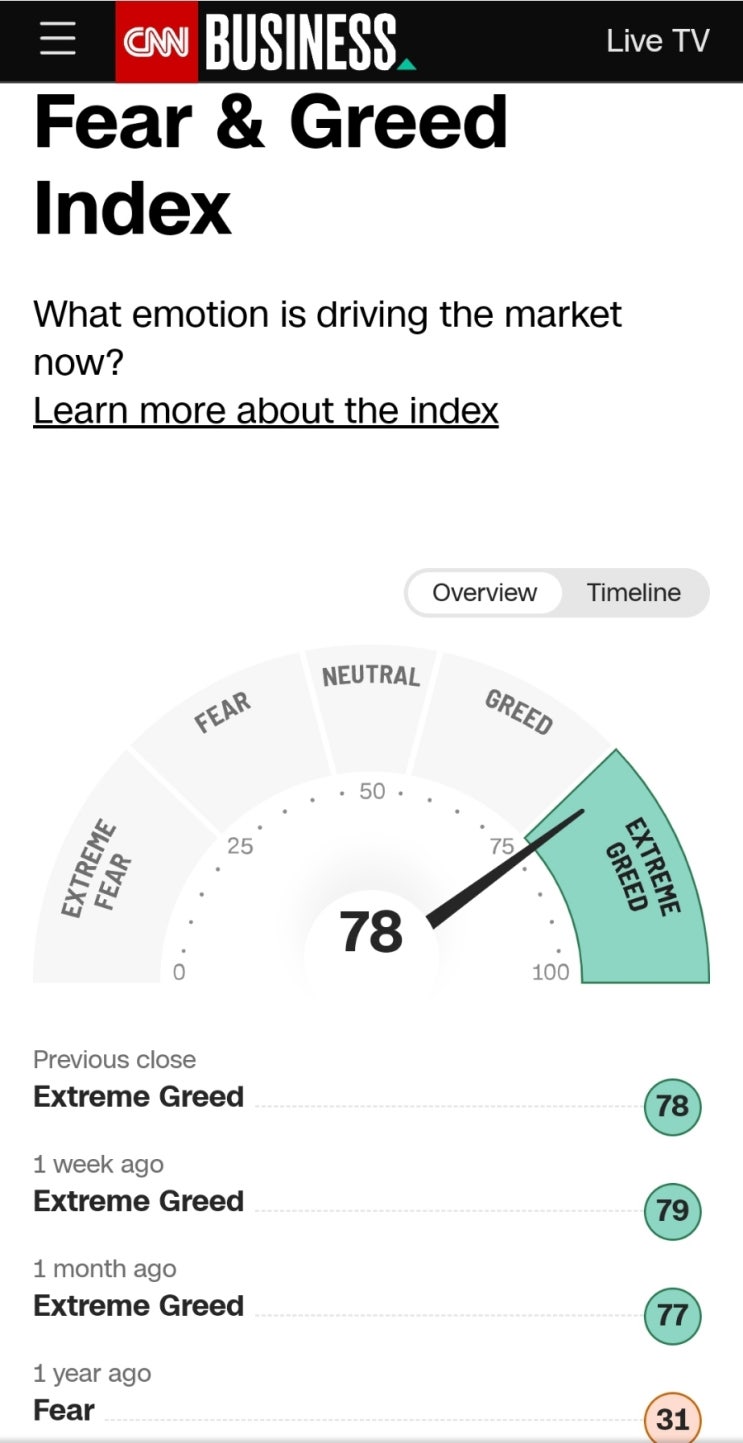Click the Fear & Greed Index heading

pos(270,165)
